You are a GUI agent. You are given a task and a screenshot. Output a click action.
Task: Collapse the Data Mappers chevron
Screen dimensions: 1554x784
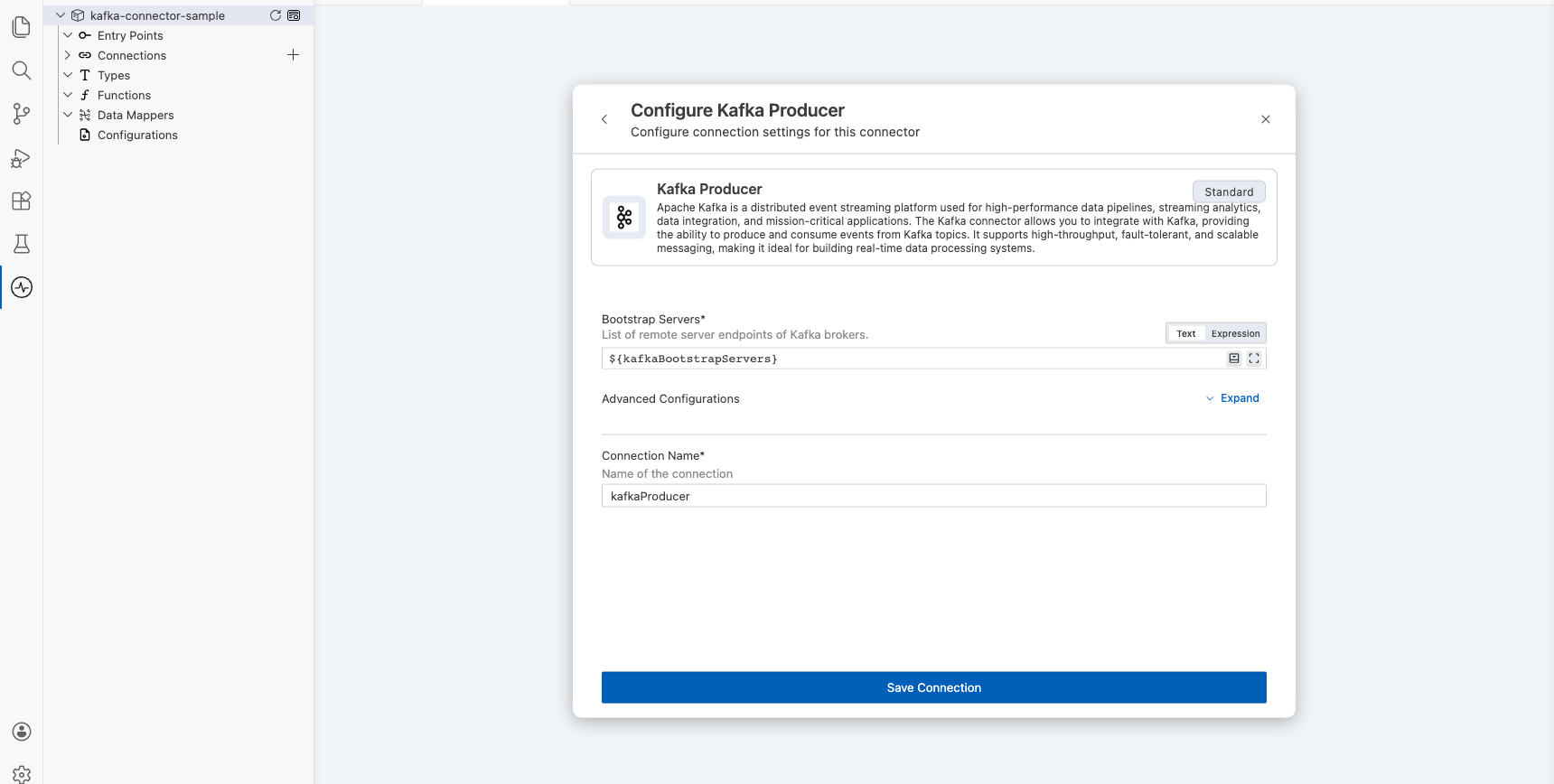click(x=68, y=115)
